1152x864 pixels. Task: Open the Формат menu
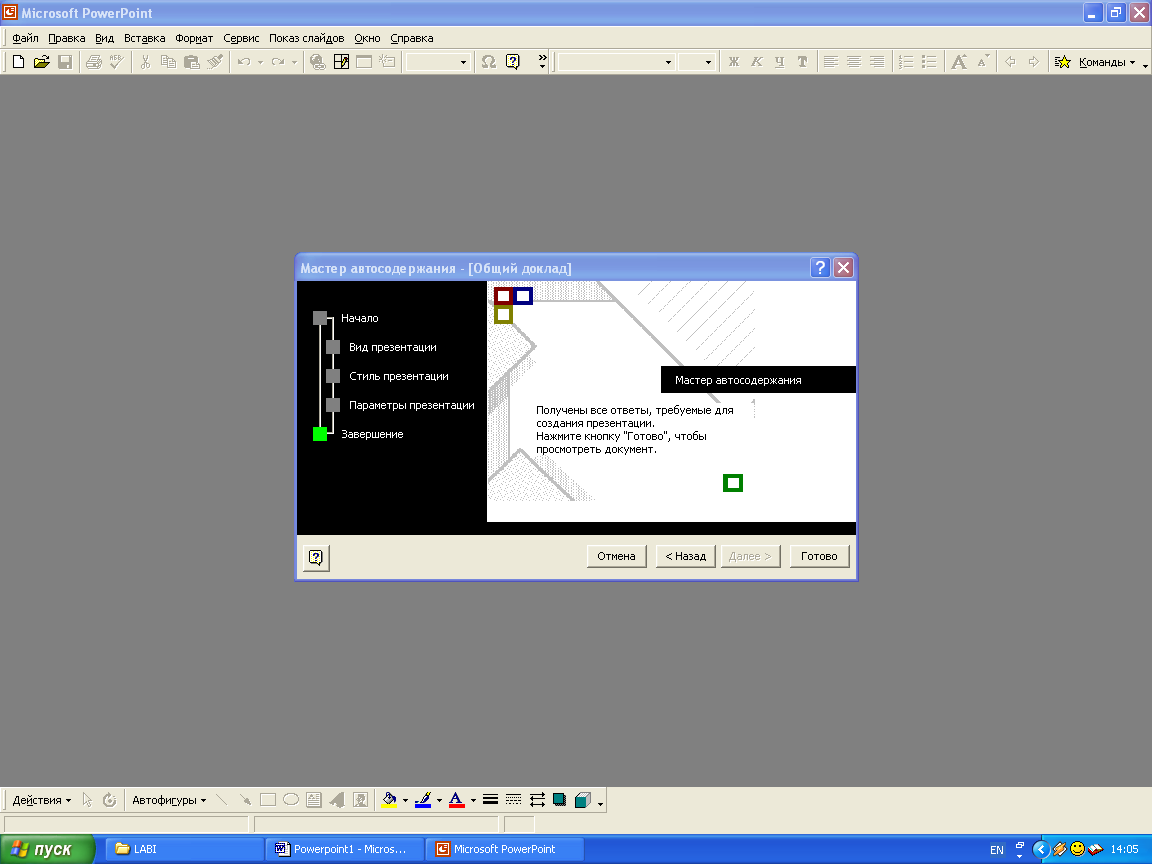pyautogui.click(x=194, y=38)
